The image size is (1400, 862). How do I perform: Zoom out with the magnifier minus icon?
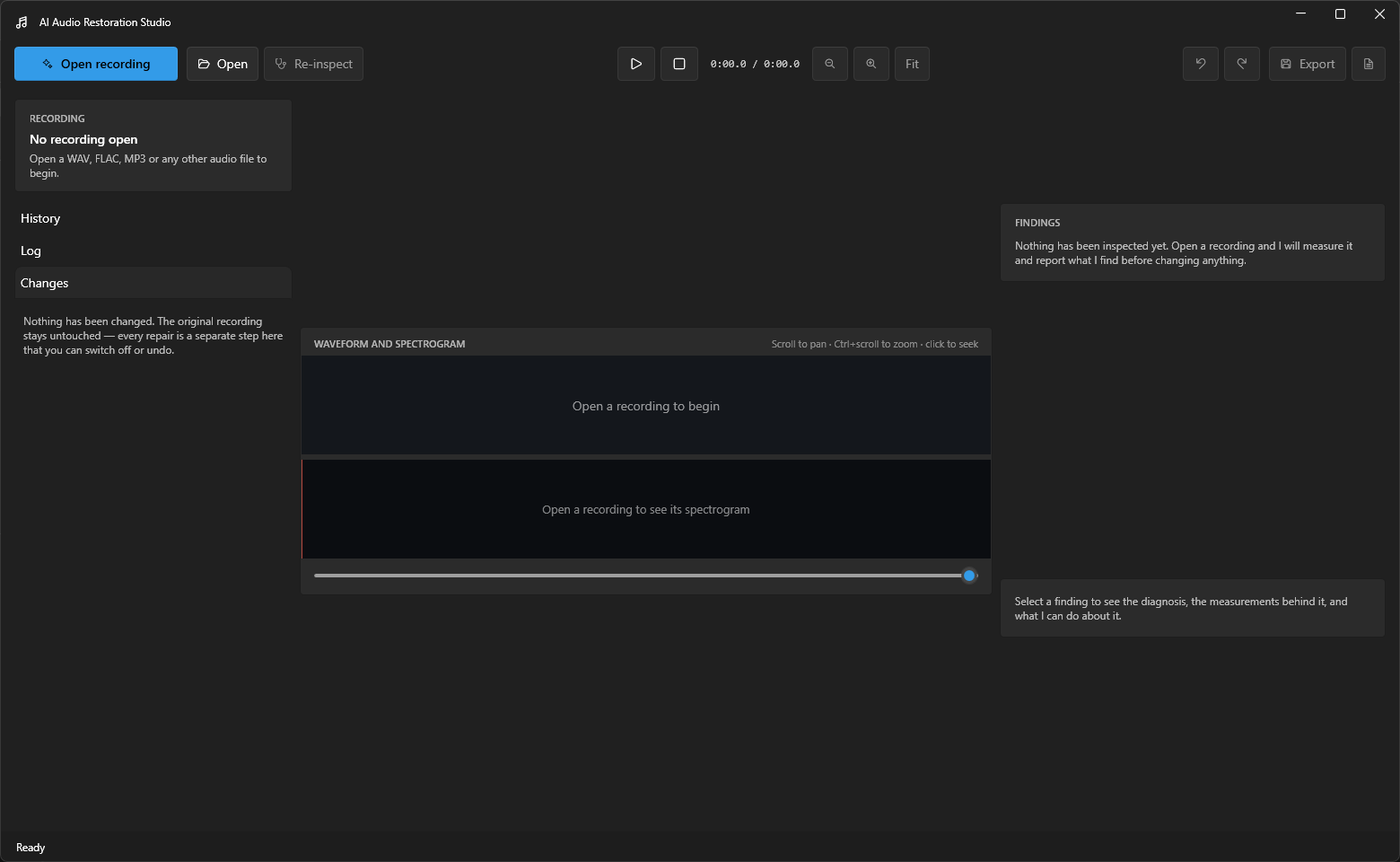pos(830,64)
